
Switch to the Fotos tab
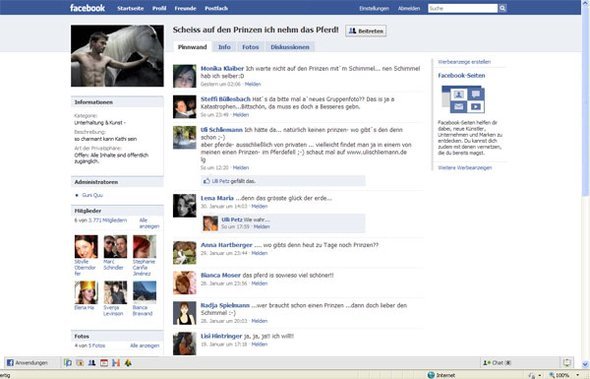coord(250,47)
